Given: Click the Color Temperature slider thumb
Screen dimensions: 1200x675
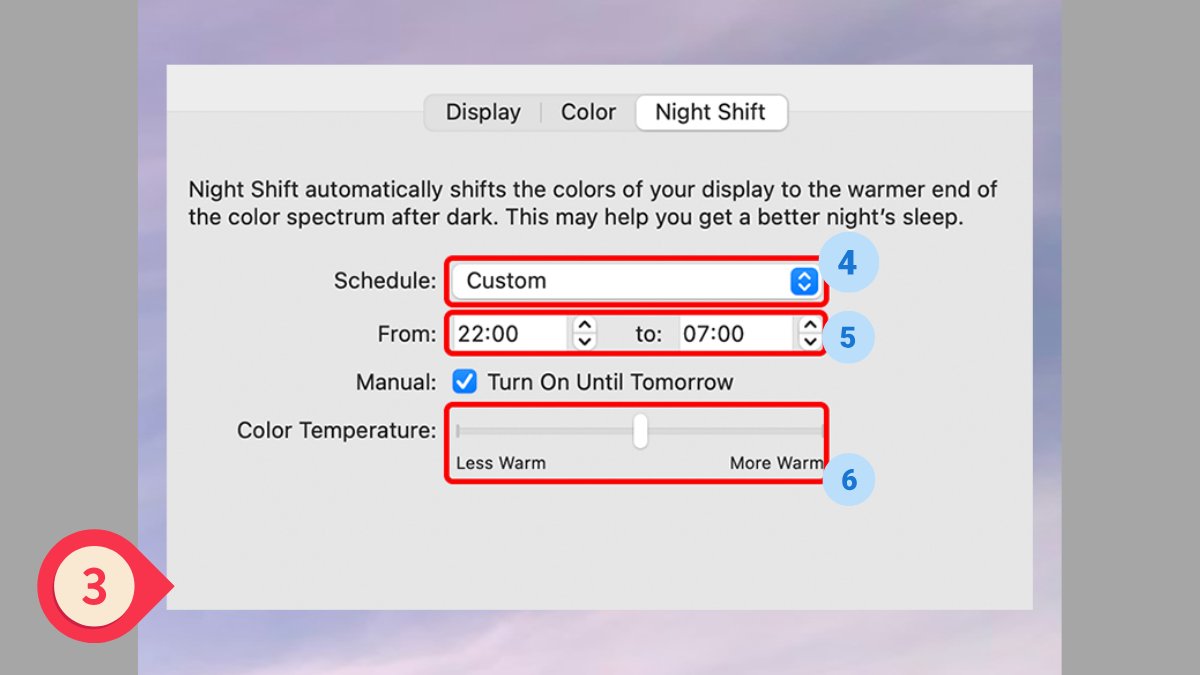Looking at the screenshot, I should (x=640, y=431).
